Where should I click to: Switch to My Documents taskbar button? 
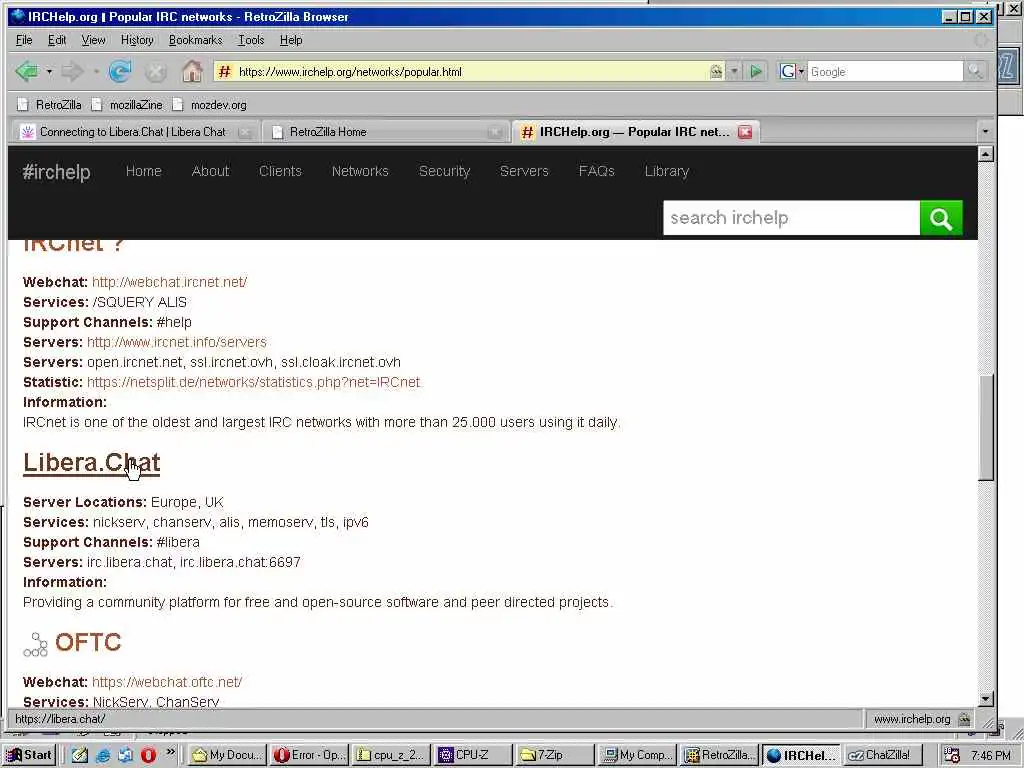[228, 755]
